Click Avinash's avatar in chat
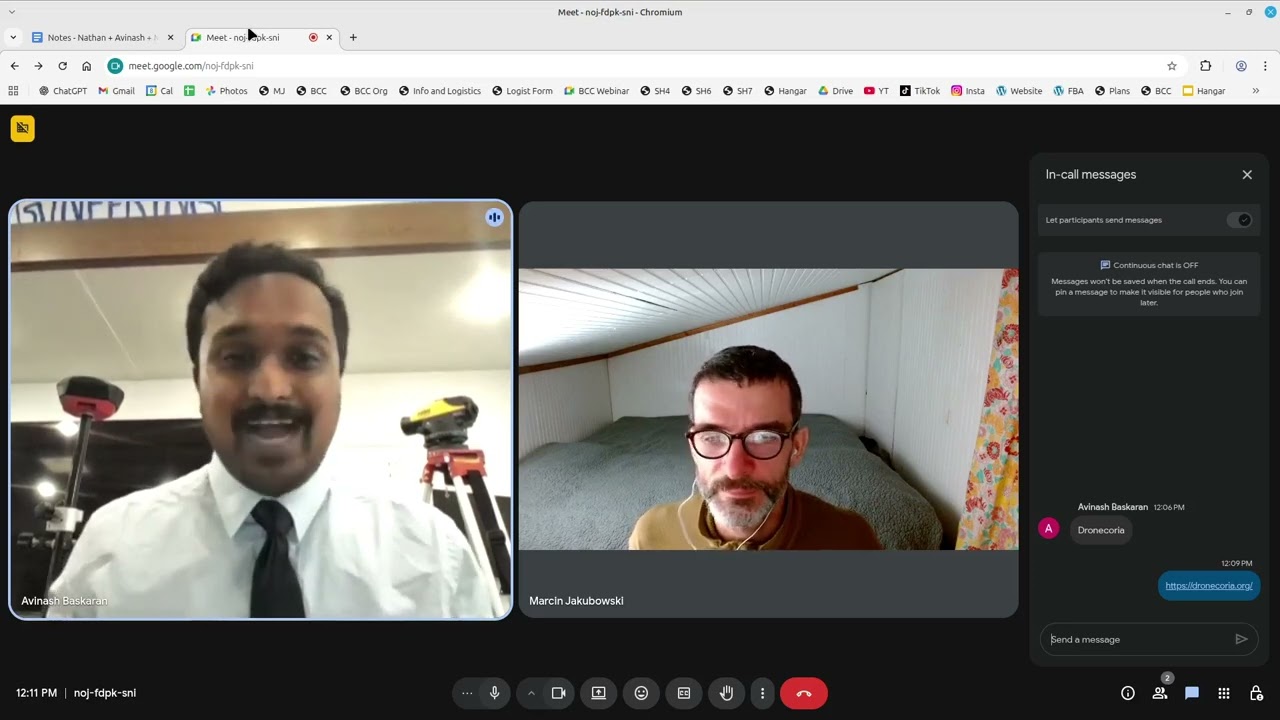The height and width of the screenshot is (720, 1280). point(1049,529)
